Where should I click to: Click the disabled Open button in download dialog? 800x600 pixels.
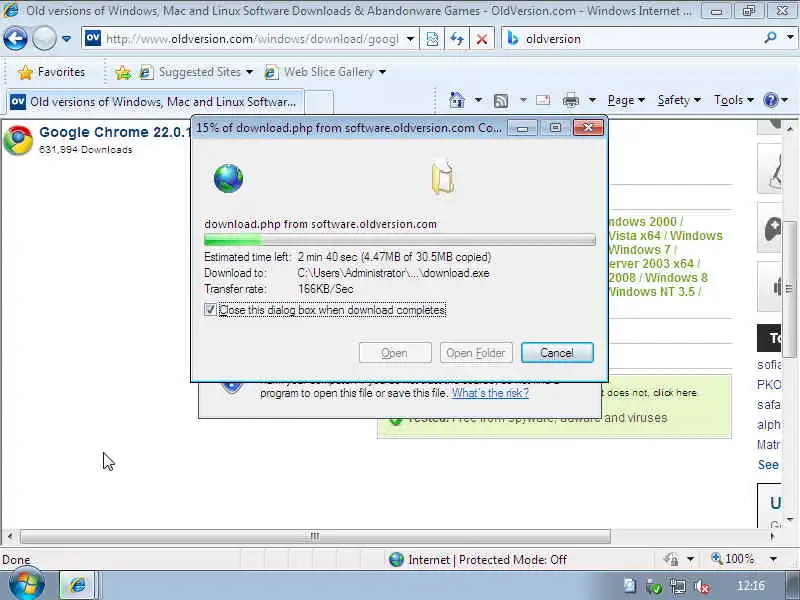[395, 353]
